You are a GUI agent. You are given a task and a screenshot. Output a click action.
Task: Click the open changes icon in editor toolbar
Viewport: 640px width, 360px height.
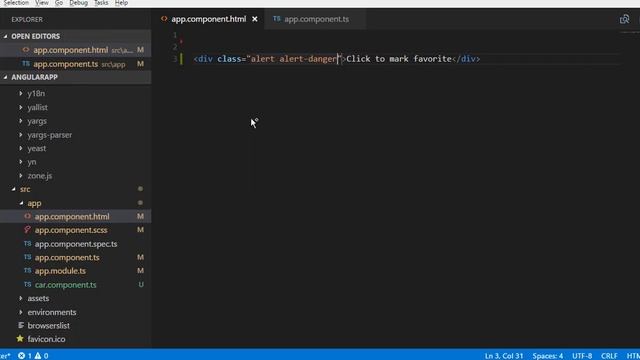[624, 19]
